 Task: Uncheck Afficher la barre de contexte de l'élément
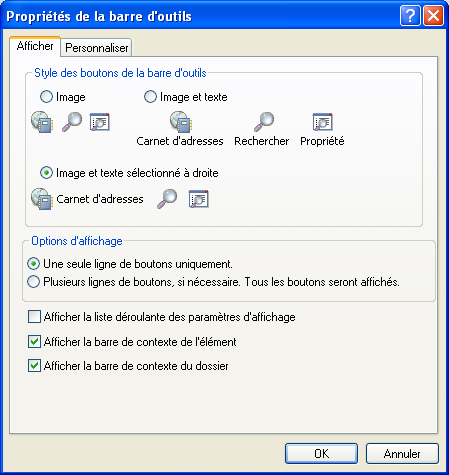(34, 342)
